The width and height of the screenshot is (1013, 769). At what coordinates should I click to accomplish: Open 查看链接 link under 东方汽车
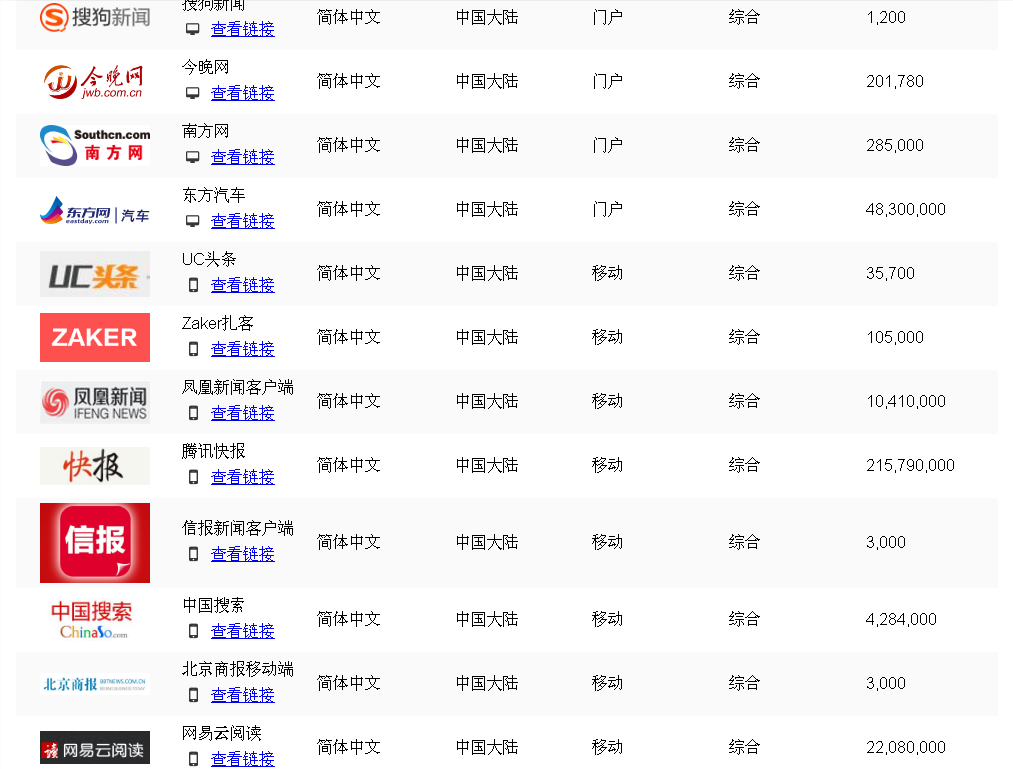243,221
